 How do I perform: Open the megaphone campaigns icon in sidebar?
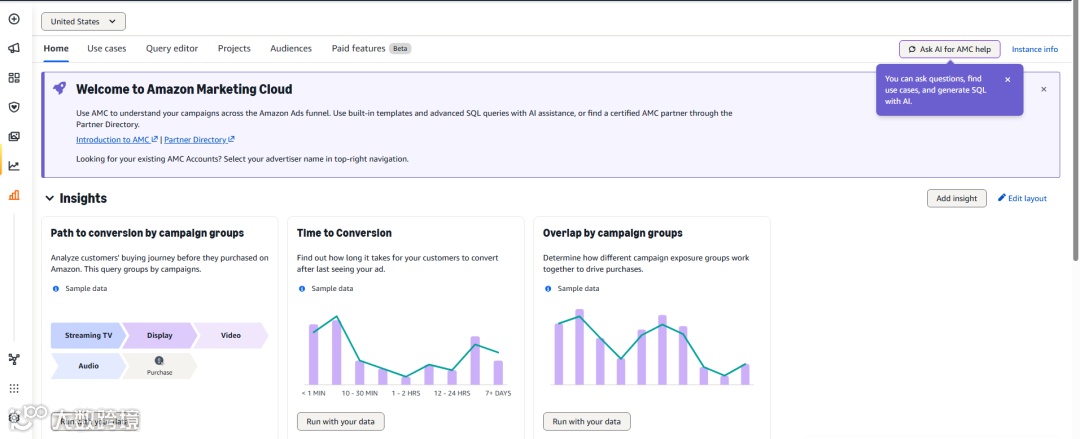[x=14, y=48]
